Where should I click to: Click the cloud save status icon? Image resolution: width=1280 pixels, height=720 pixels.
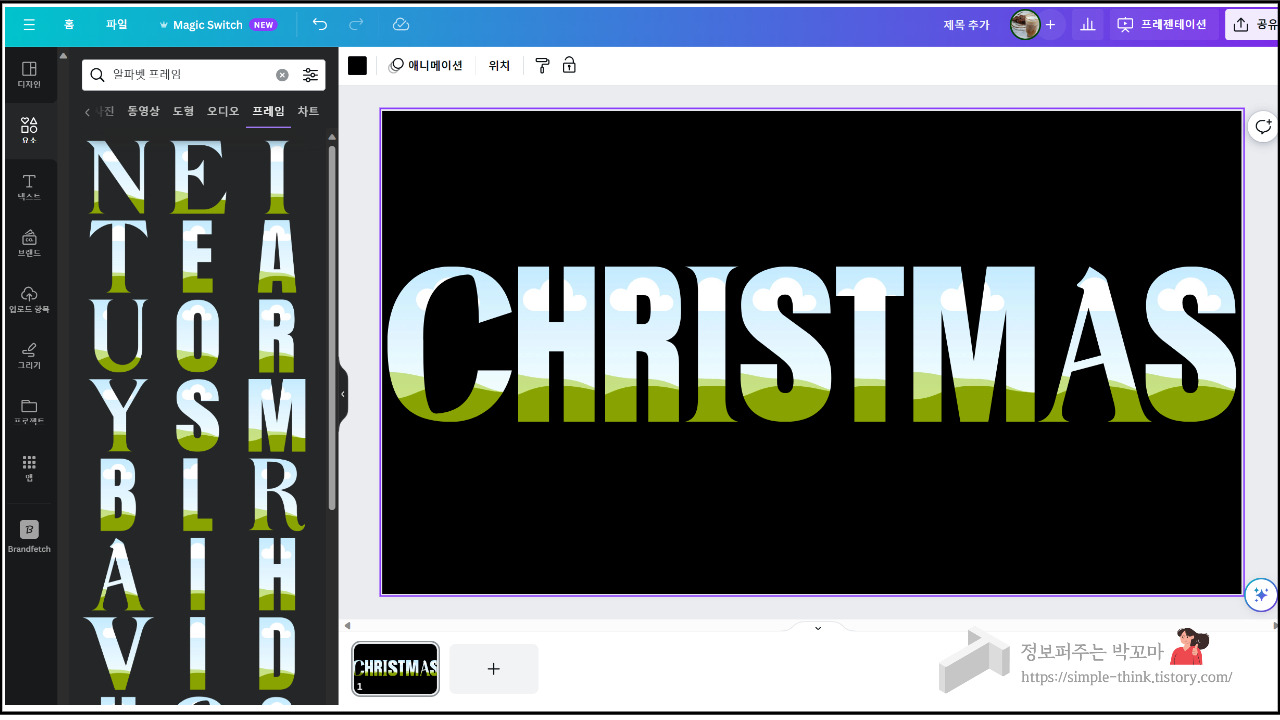401,24
